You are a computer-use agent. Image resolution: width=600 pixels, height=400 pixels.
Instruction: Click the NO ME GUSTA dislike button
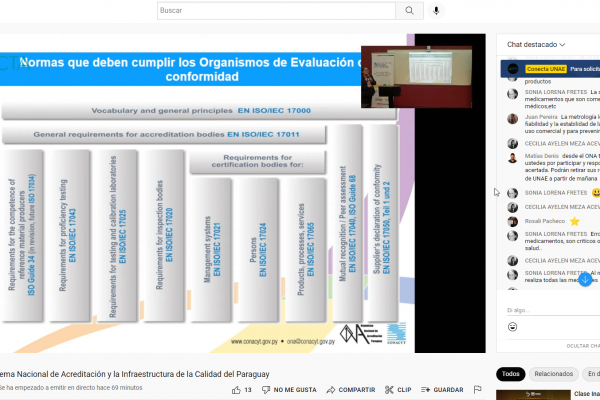[x=289, y=390]
